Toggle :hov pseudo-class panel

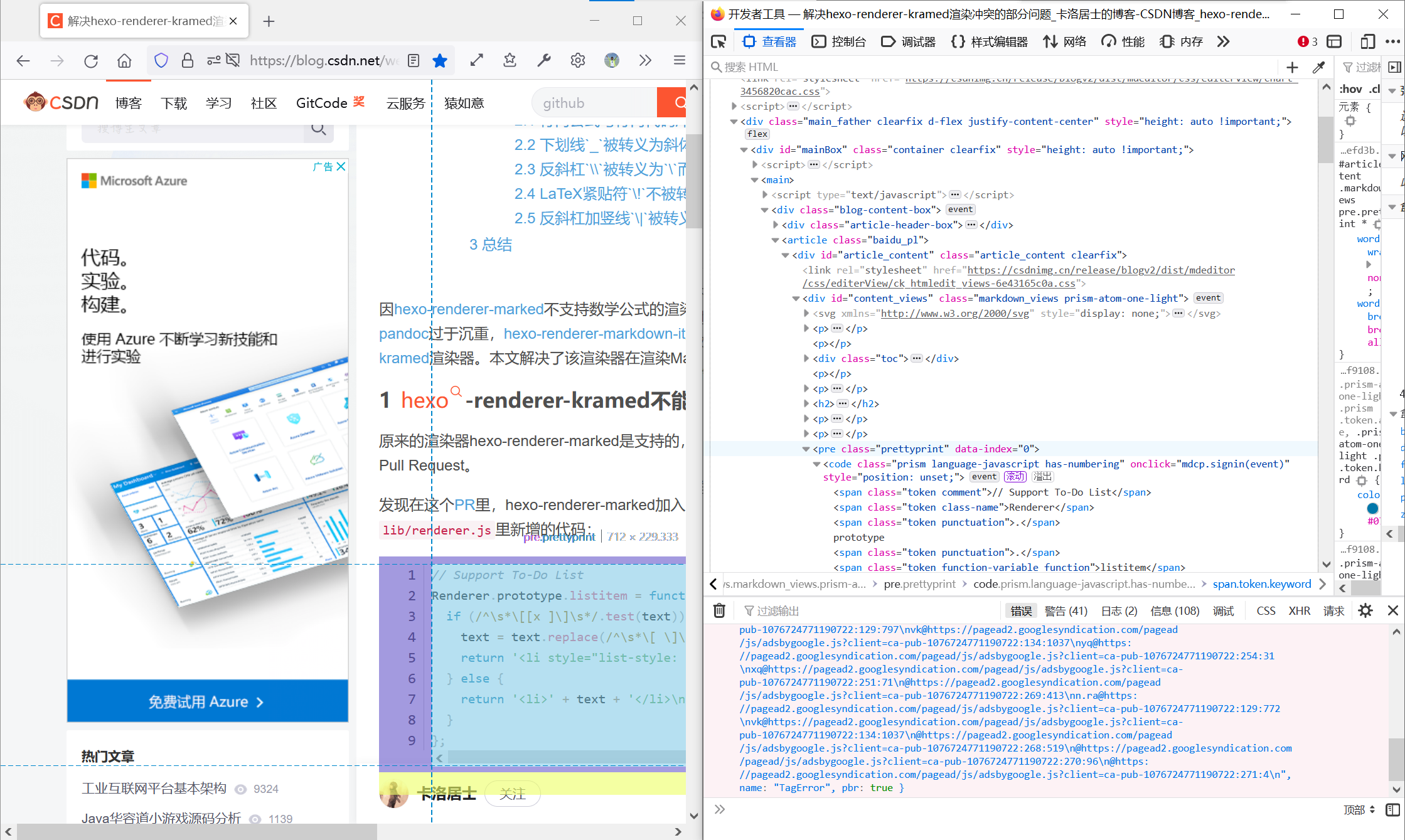tap(1350, 89)
